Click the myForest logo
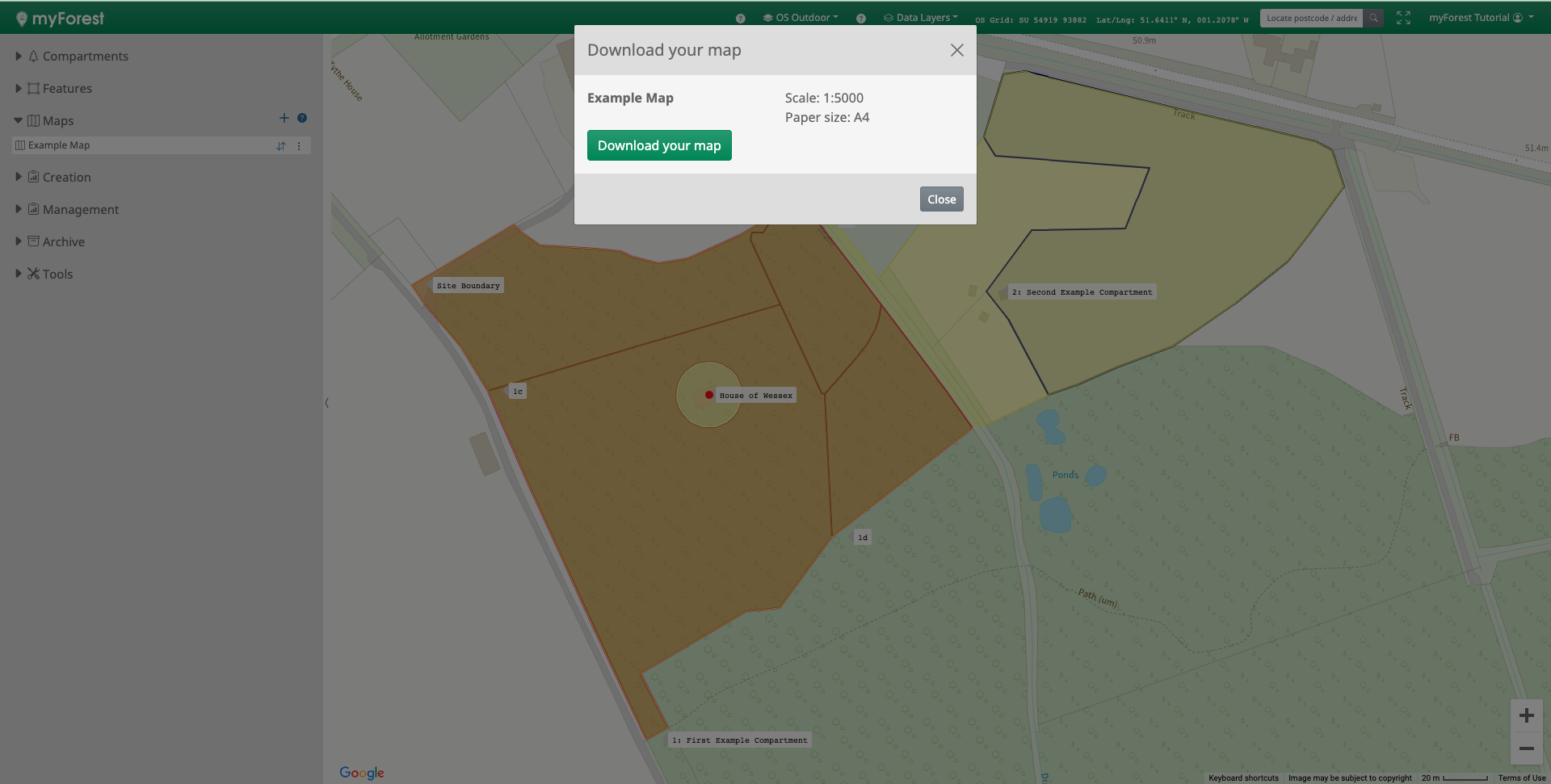Screen dimensions: 1551x784 coord(61,18)
